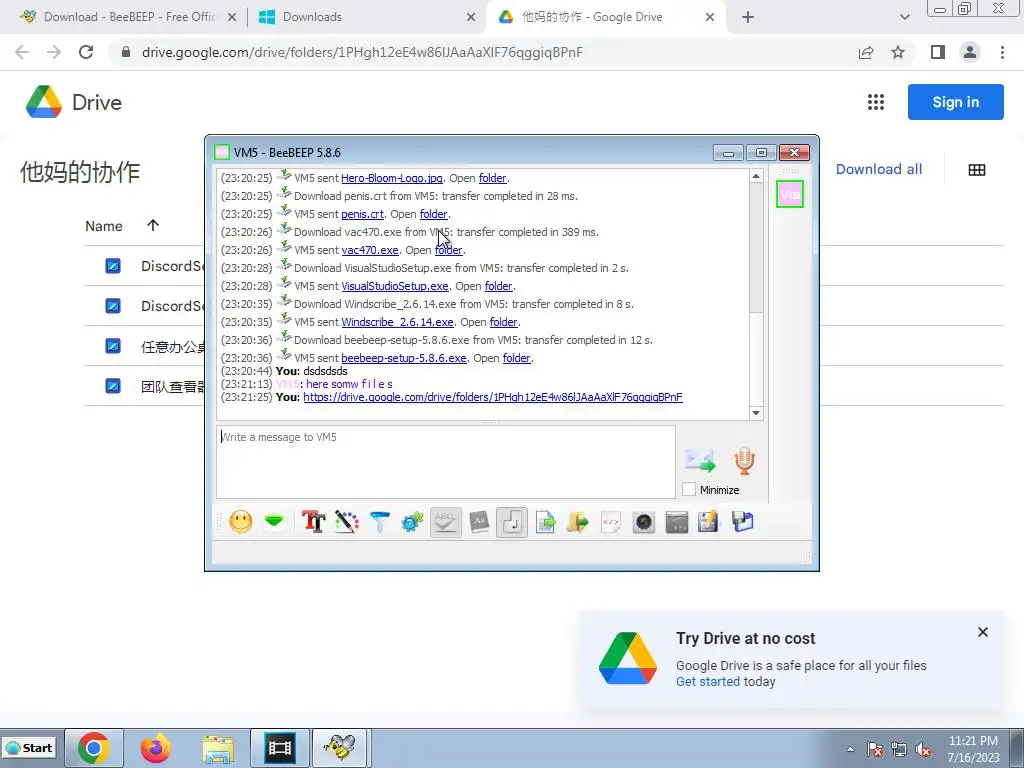Click the dark gray toolbar icon beside the camera
Image resolution: width=1024 pixels, height=768 pixels.
tap(677, 522)
